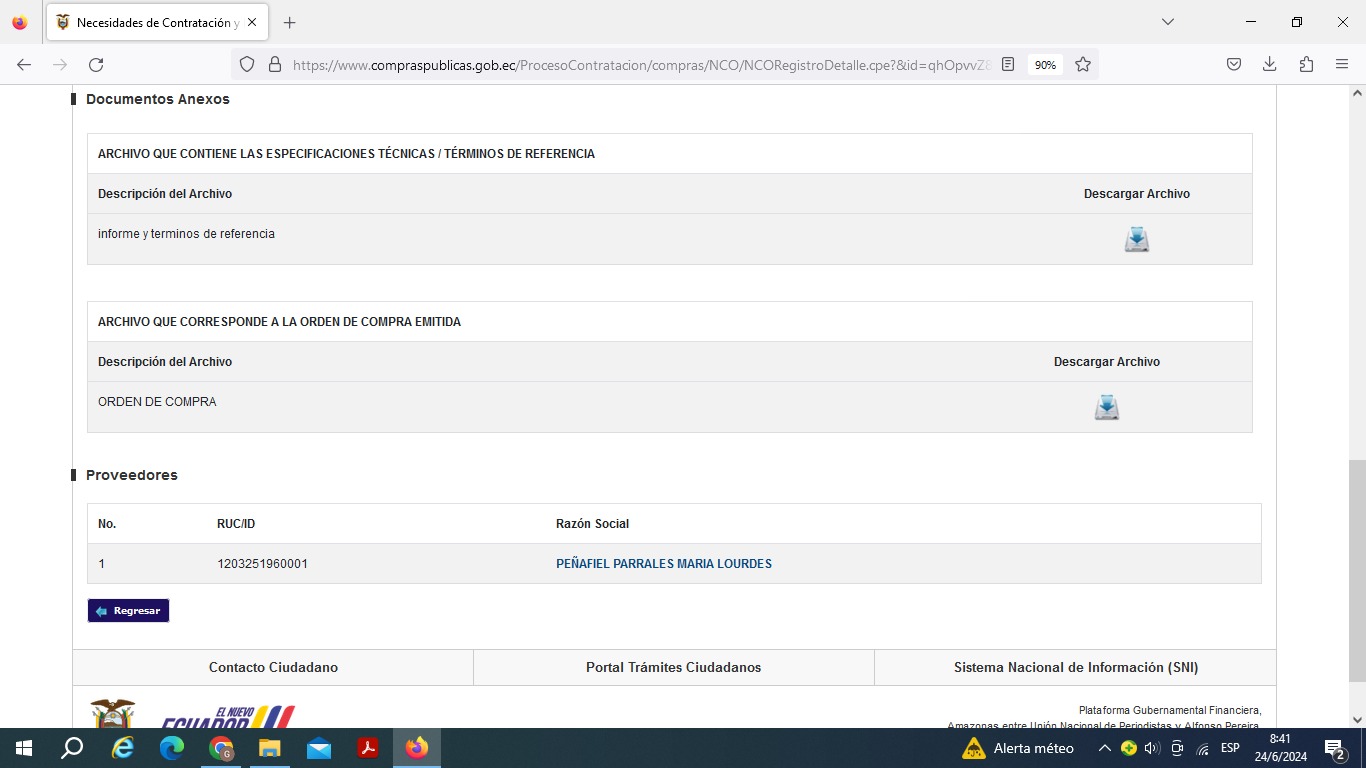Open Firefox extensions menu
This screenshot has height=768, width=1366.
1306,65
